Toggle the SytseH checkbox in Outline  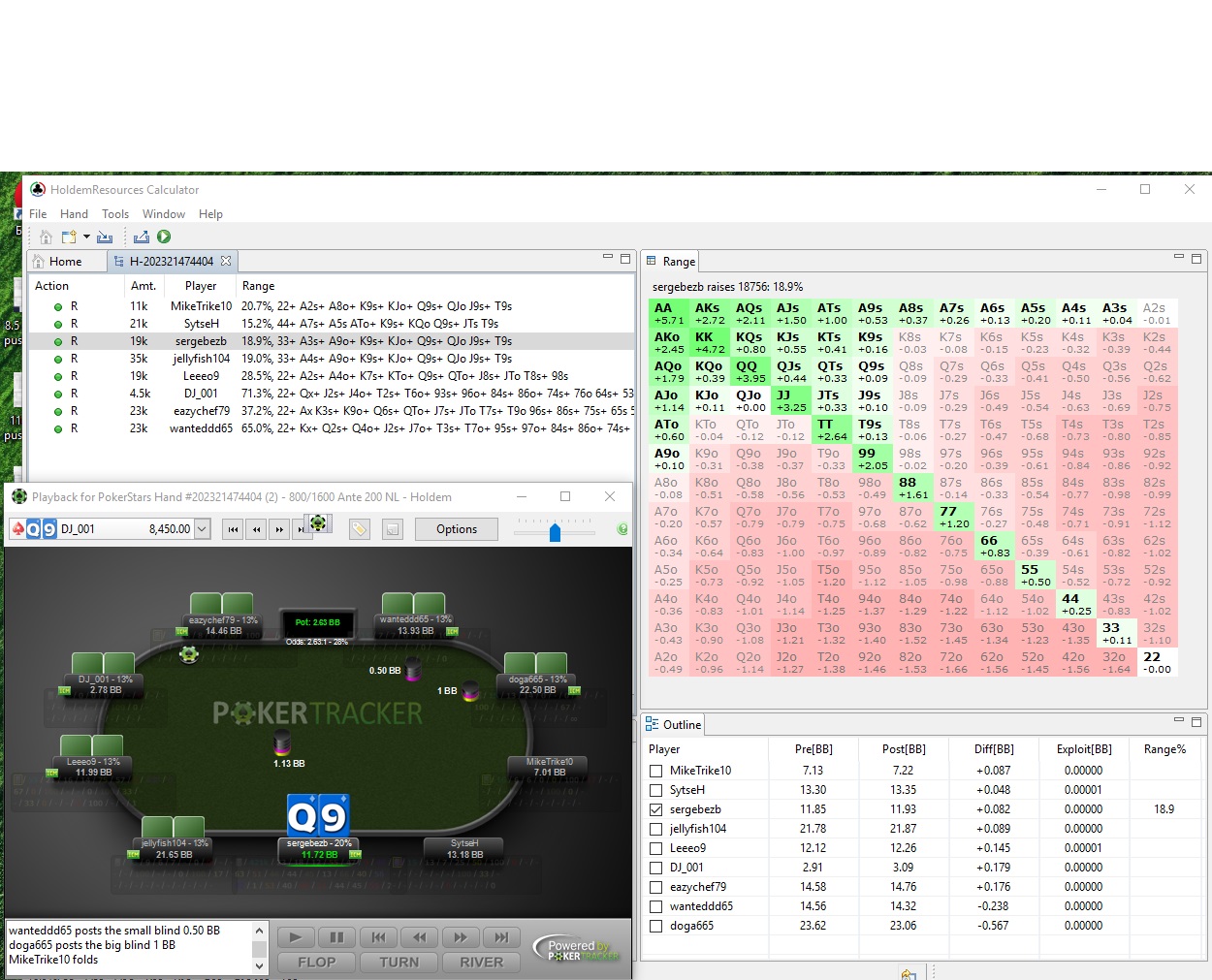[656, 790]
